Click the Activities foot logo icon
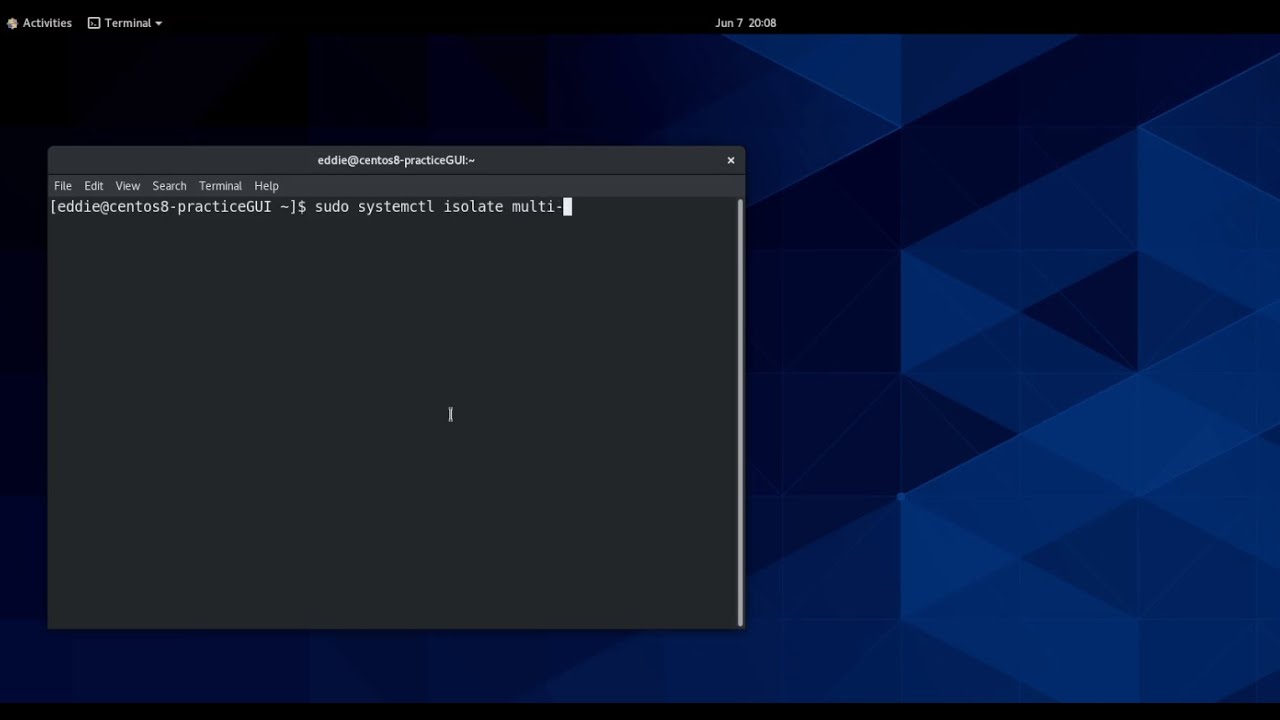This screenshot has width=1280, height=720. (12, 23)
